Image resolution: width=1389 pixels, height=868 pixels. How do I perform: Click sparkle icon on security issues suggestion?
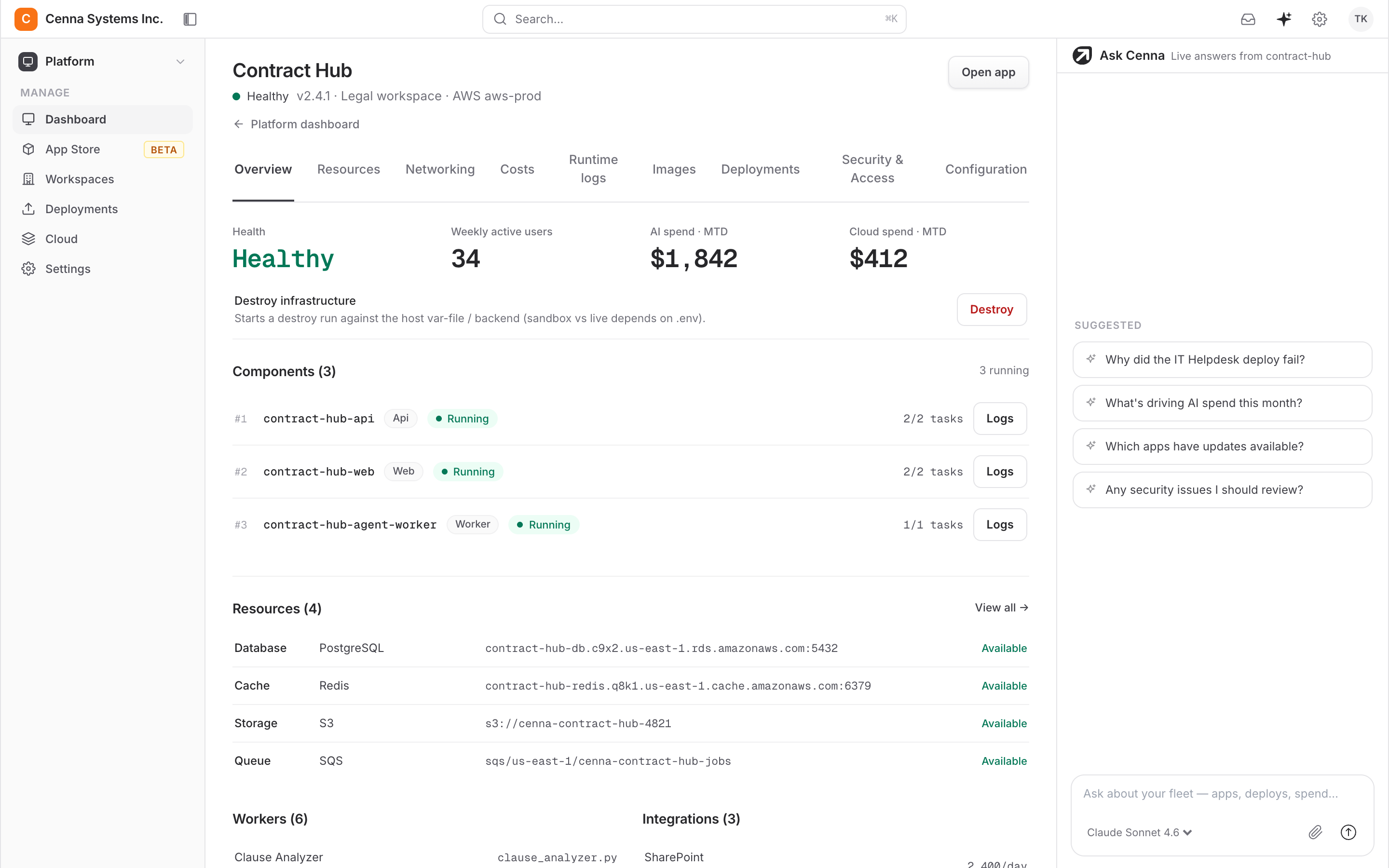pyautogui.click(x=1091, y=489)
